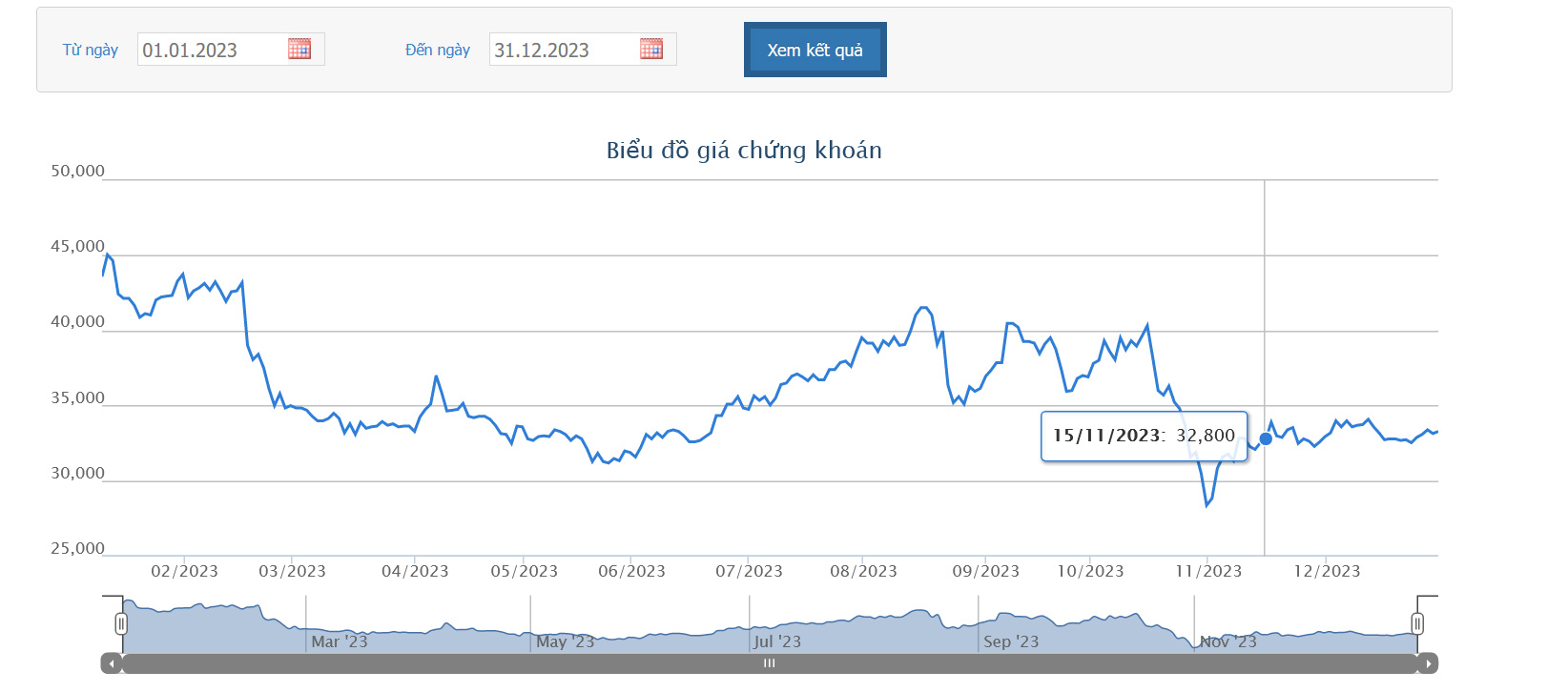Image resolution: width=1568 pixels, height=692 pixels.
Task: Click the Đến ngày label
Action: 438,50
